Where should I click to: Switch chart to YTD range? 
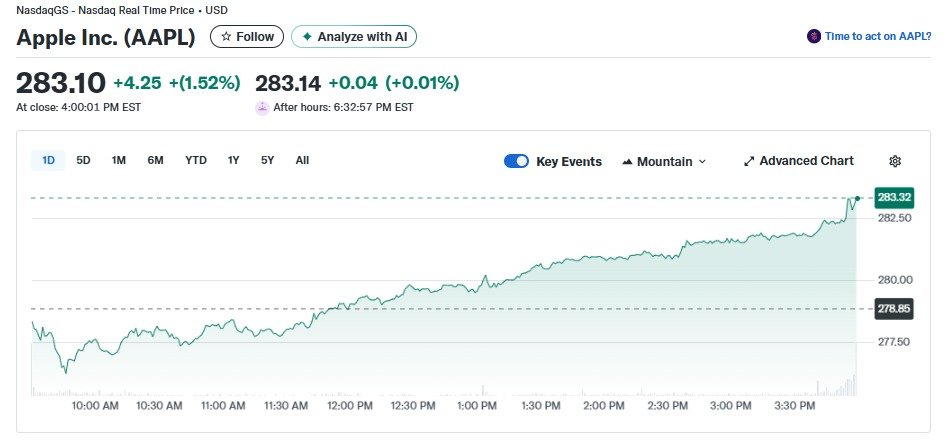coord(196,160)
